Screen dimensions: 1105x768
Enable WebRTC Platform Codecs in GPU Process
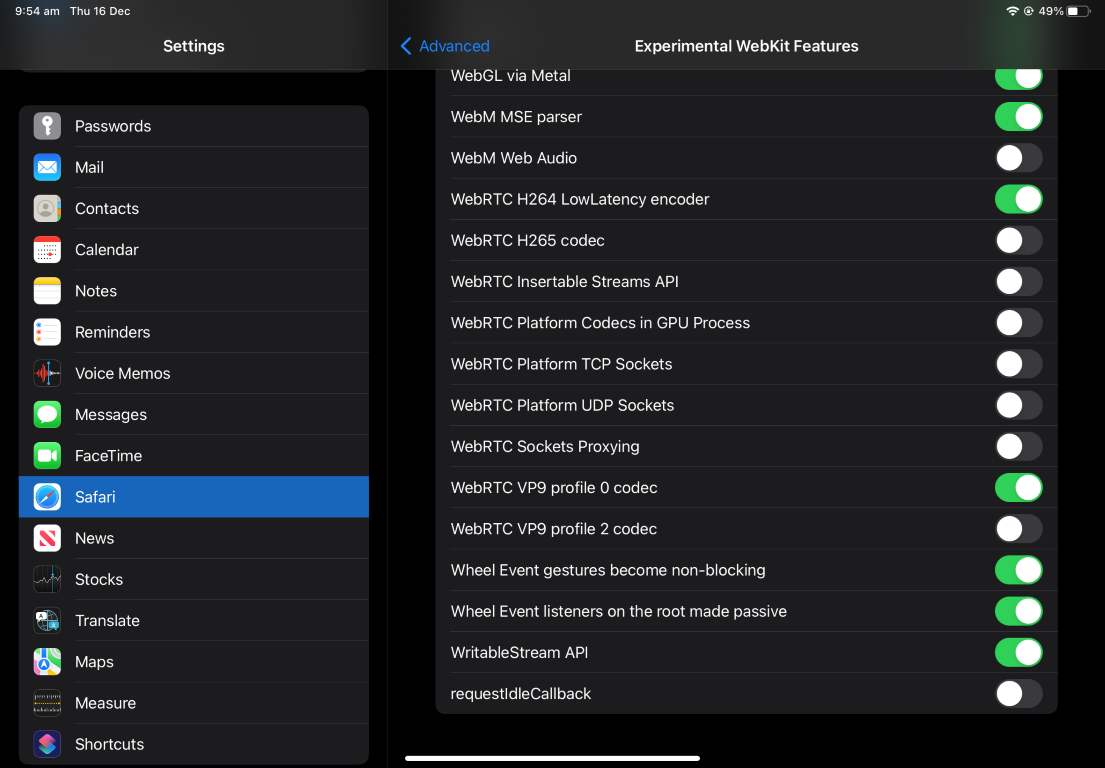coord(1018,323)
